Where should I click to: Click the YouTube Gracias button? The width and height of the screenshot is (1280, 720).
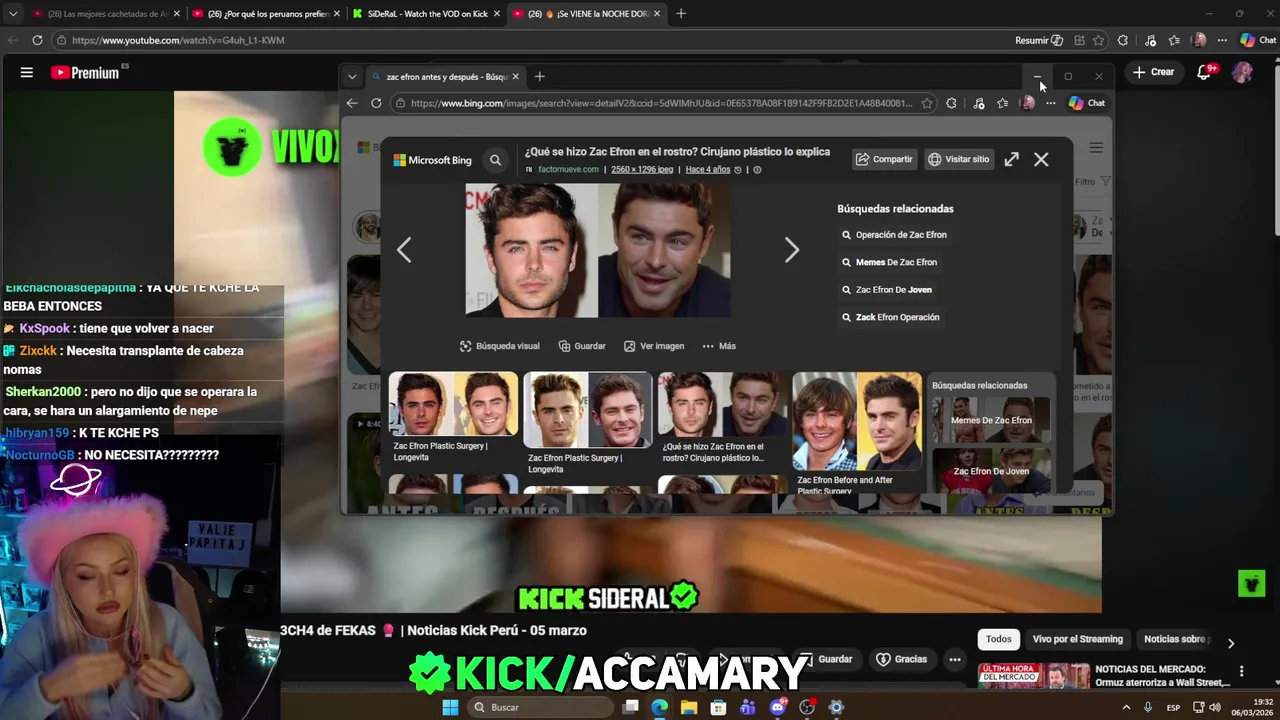(x=902, y=659)
